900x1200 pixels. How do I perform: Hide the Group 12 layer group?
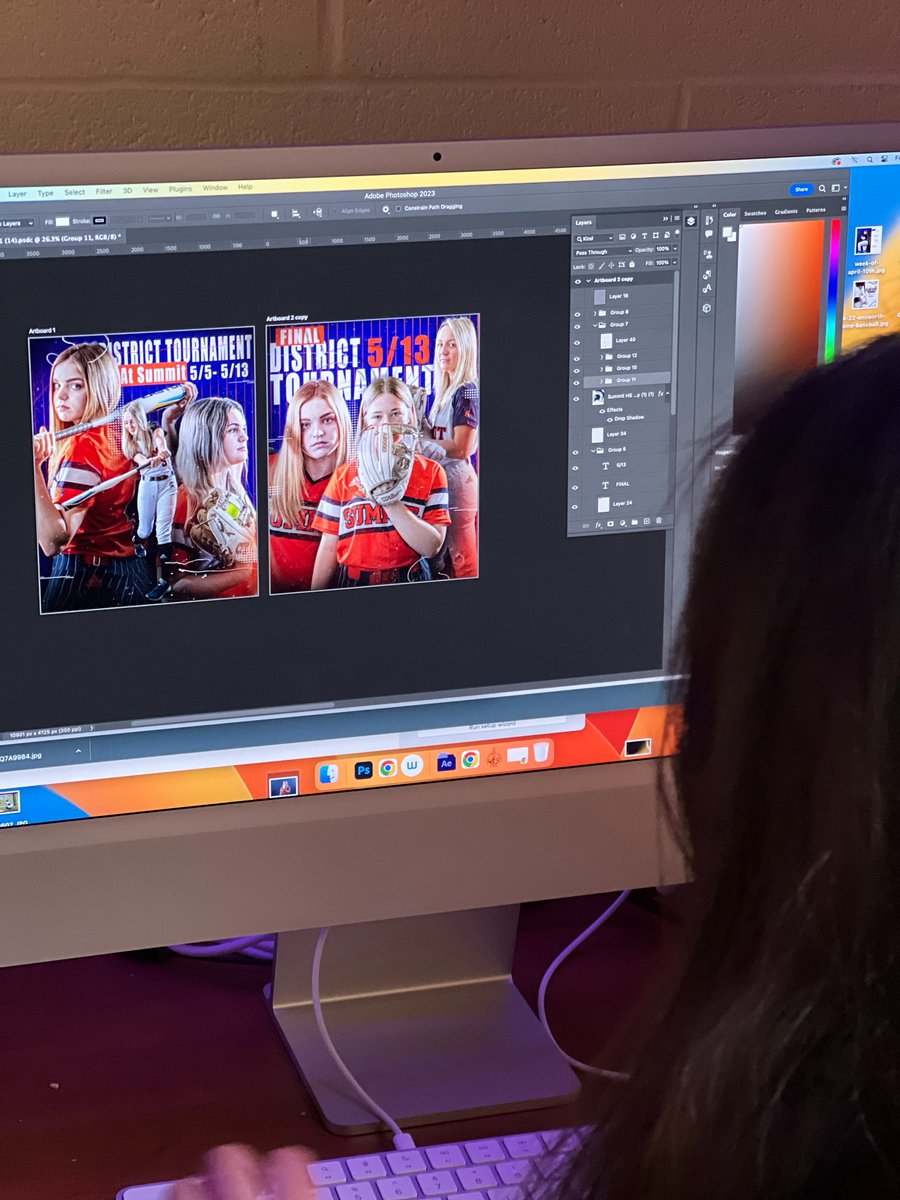tap(577, 359)
